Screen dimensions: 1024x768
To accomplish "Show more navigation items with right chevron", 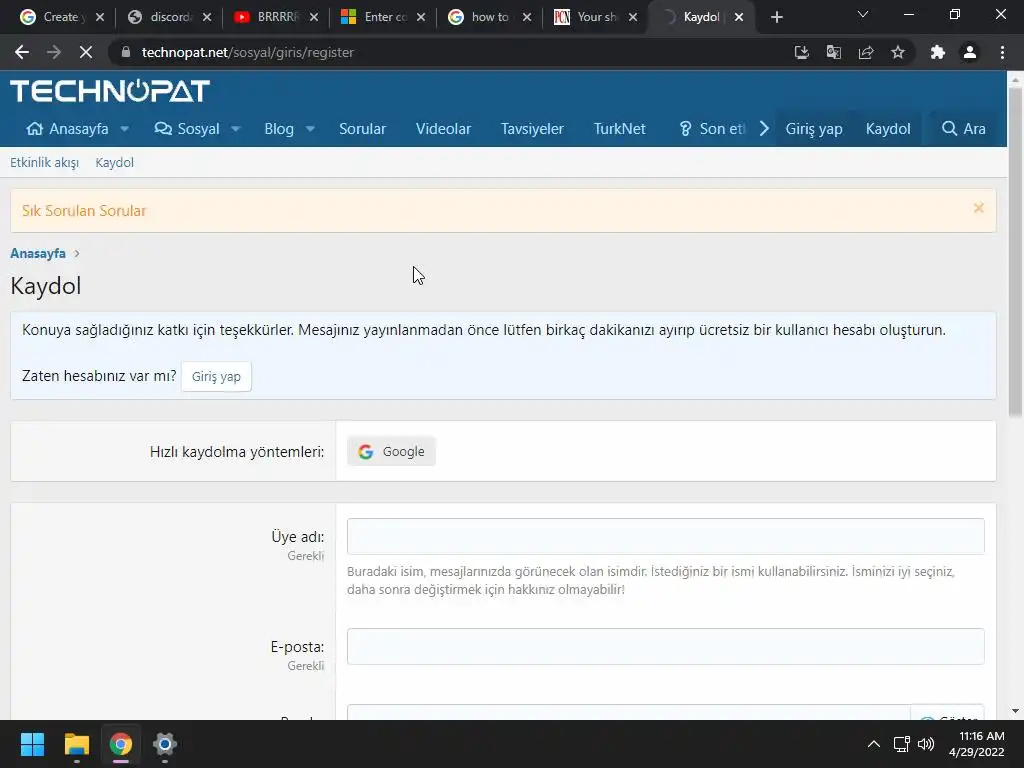I will (x=764, y=129).
